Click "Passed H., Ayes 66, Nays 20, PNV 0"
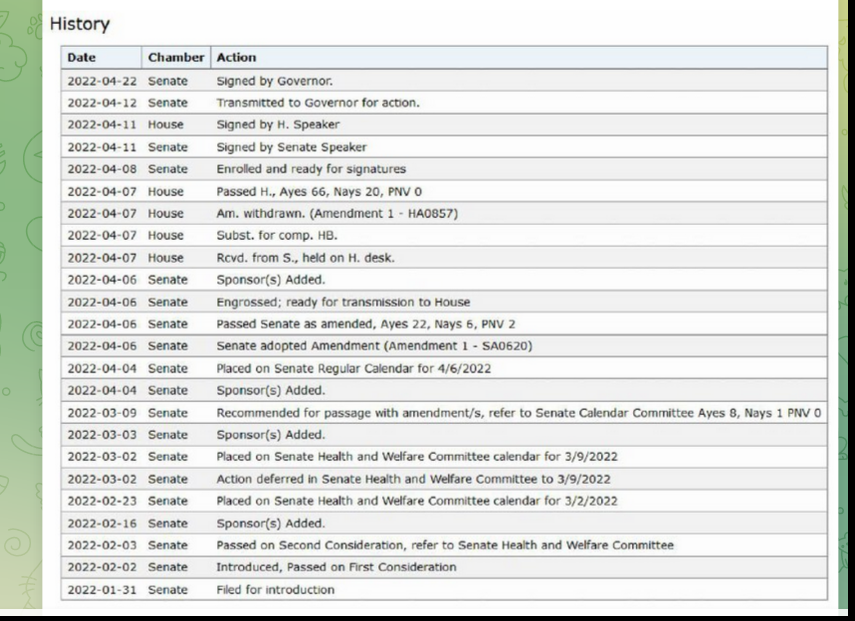 319,191
